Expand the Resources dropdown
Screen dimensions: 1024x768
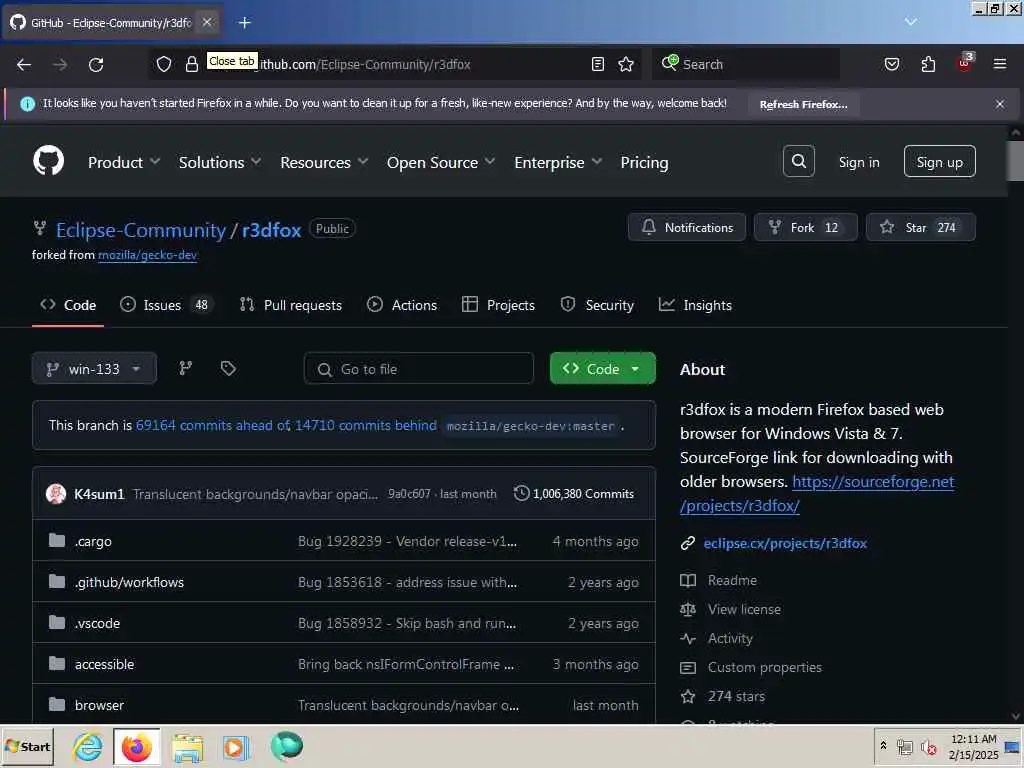point(324,162)
